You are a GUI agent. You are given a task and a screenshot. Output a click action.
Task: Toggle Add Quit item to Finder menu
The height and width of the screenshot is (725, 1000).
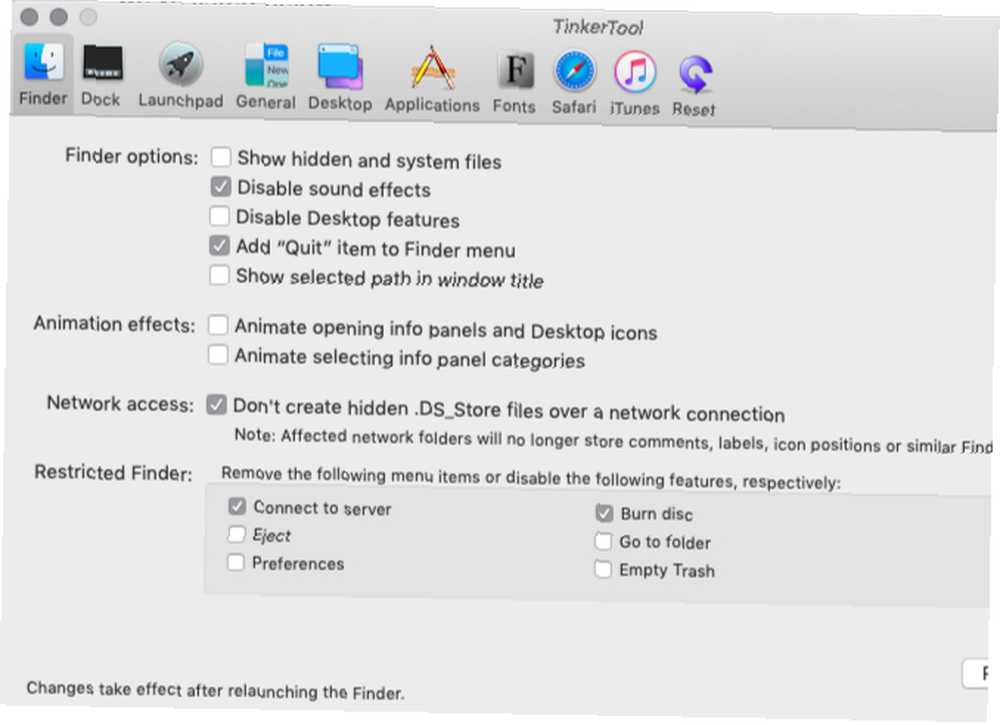(x=219, y=245)
